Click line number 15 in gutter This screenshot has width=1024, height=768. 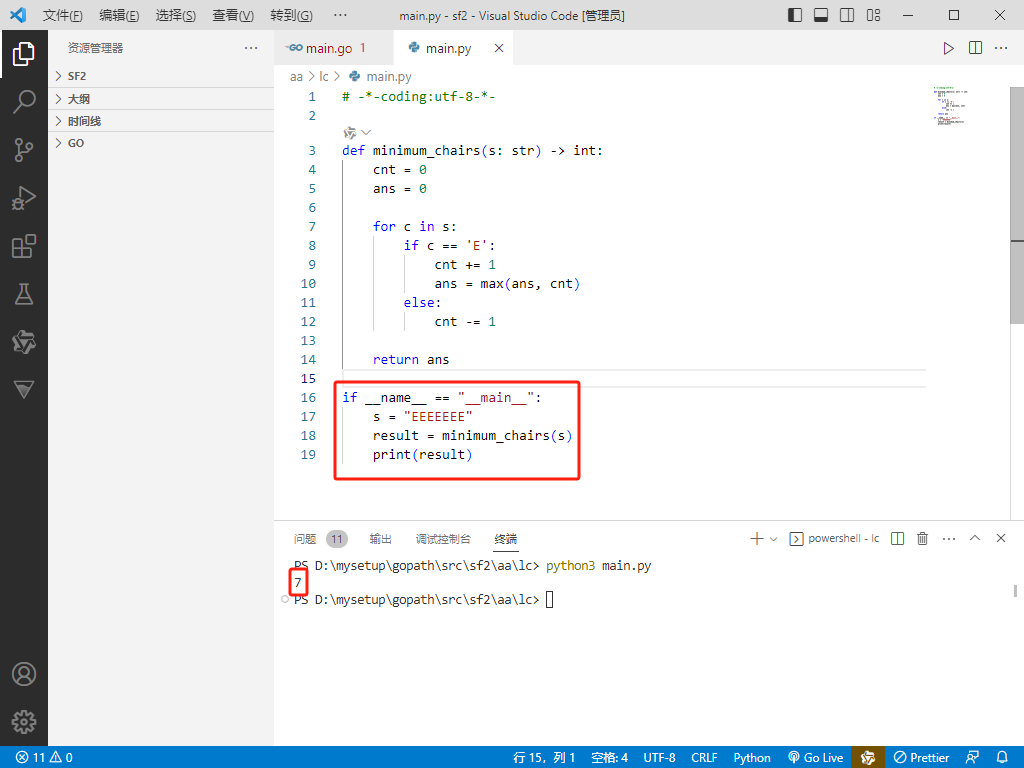click(308, 379)
